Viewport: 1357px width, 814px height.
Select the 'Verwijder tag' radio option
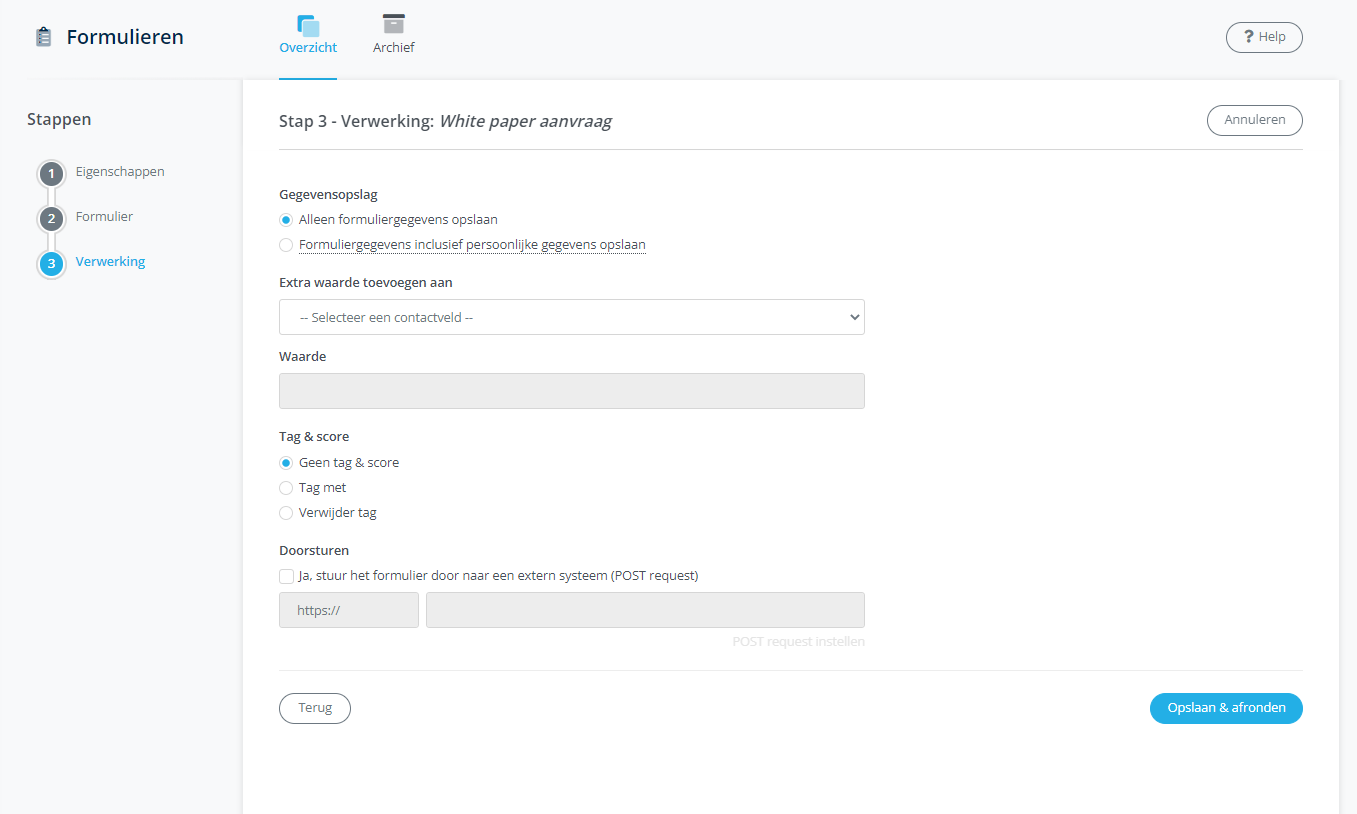[286, 513]
